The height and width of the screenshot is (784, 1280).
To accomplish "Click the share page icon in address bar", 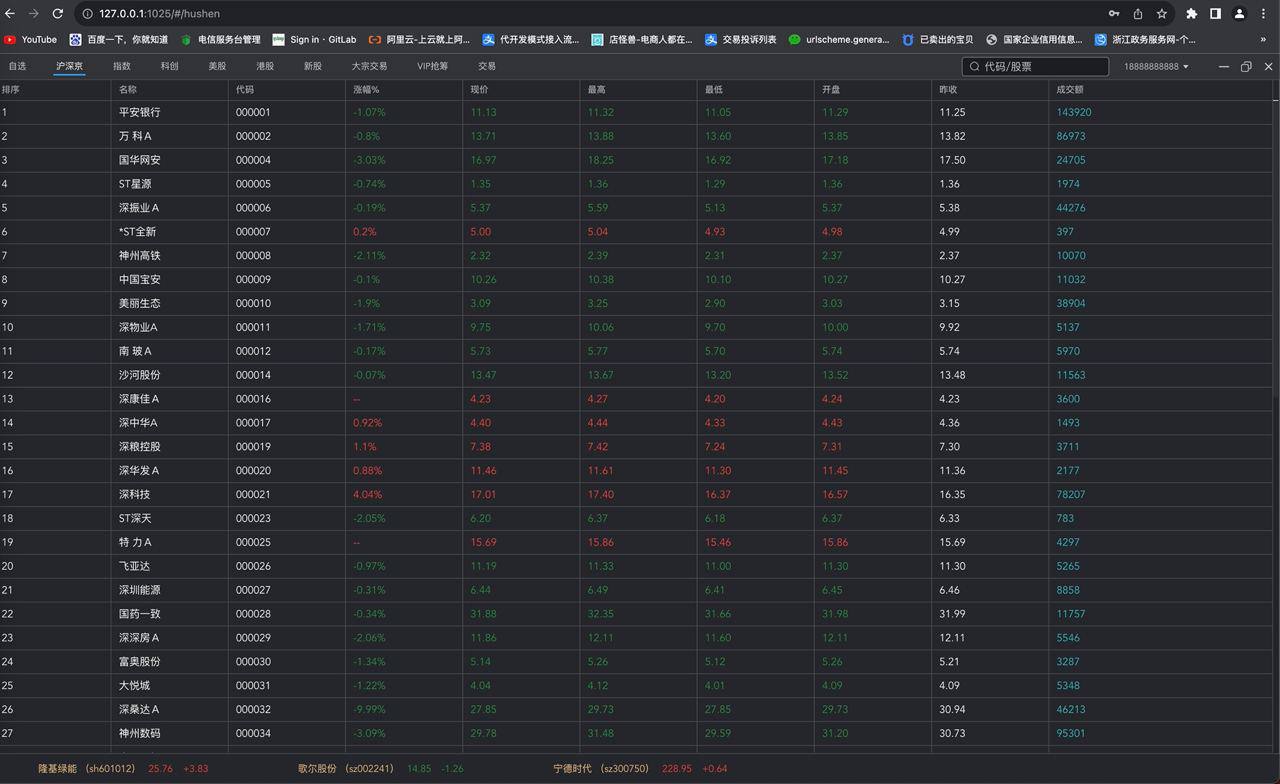I will point(1138,14).
